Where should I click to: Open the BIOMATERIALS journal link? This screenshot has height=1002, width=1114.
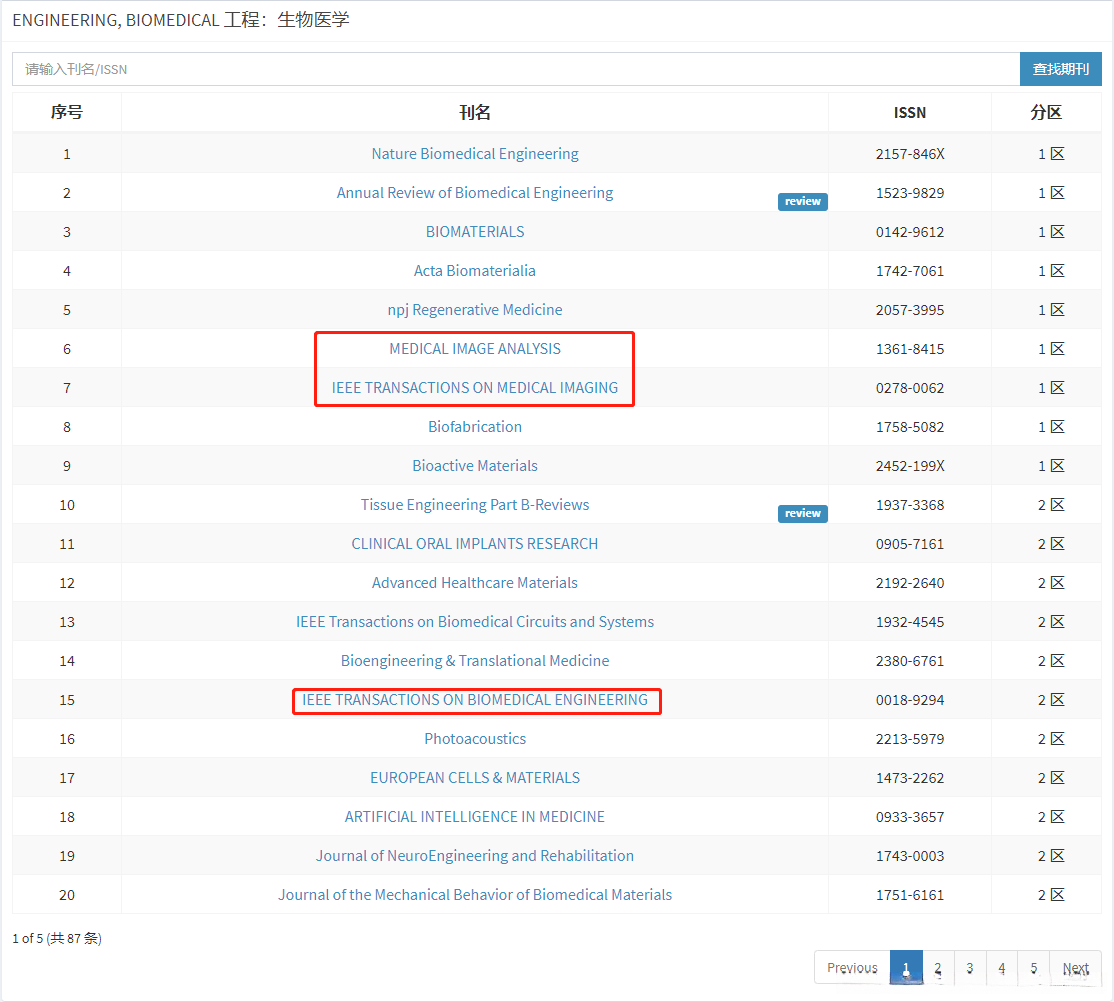coord(475,232)
